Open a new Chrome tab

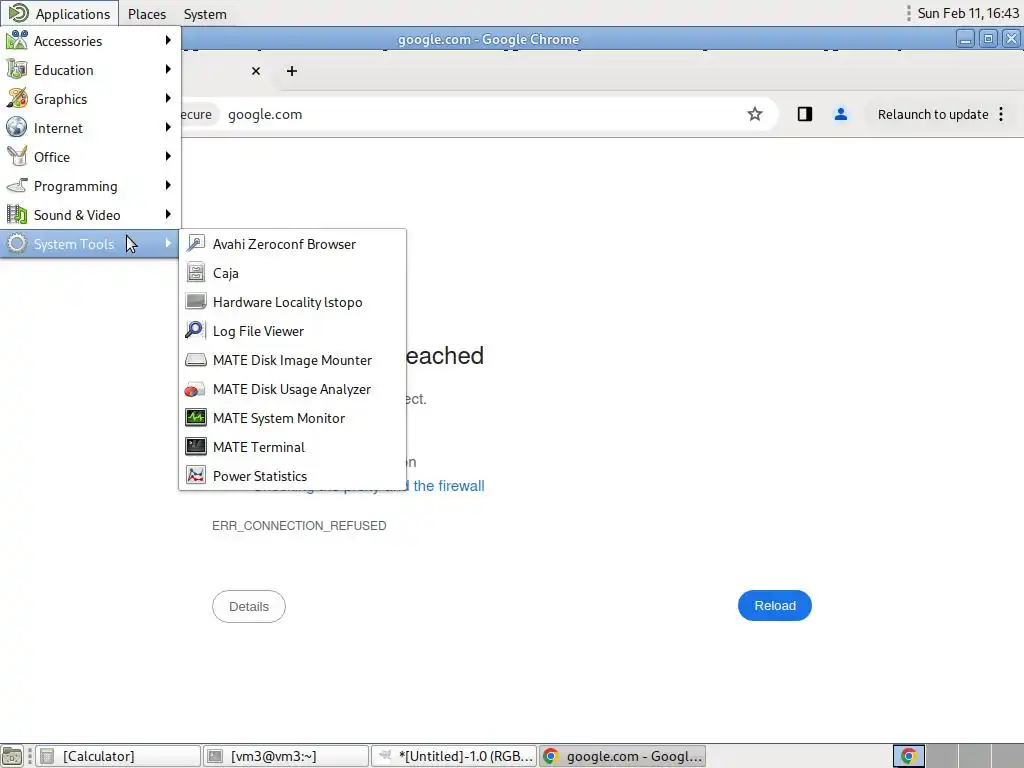tap(292, 71)
